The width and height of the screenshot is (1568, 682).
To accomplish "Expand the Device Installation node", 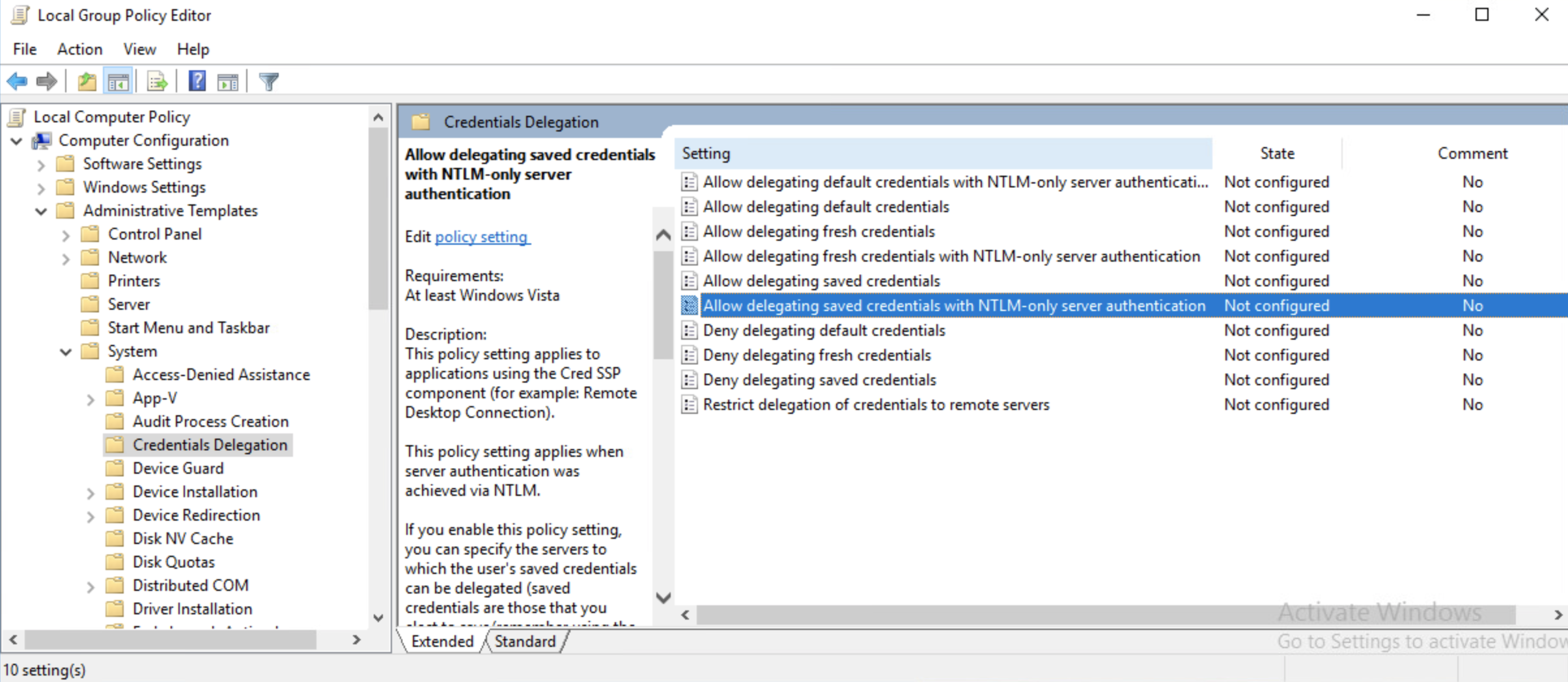I will [x=91, y=493].
